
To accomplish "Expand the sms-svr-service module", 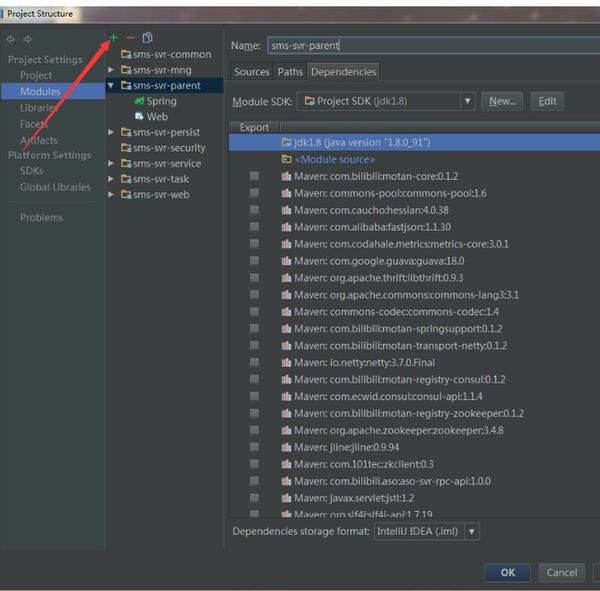I will [111, 163].
